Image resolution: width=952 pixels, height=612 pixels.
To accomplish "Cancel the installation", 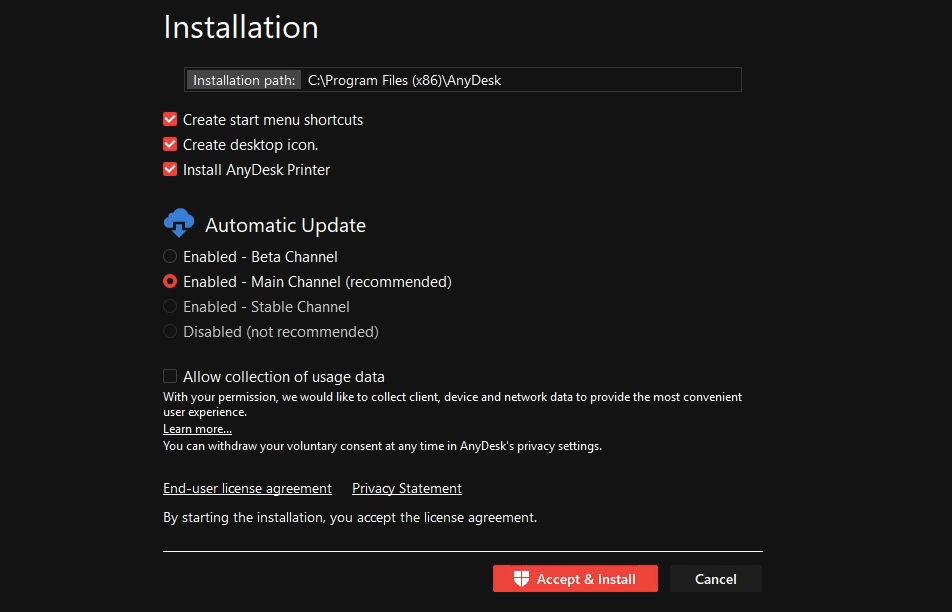I will (715, 579).
